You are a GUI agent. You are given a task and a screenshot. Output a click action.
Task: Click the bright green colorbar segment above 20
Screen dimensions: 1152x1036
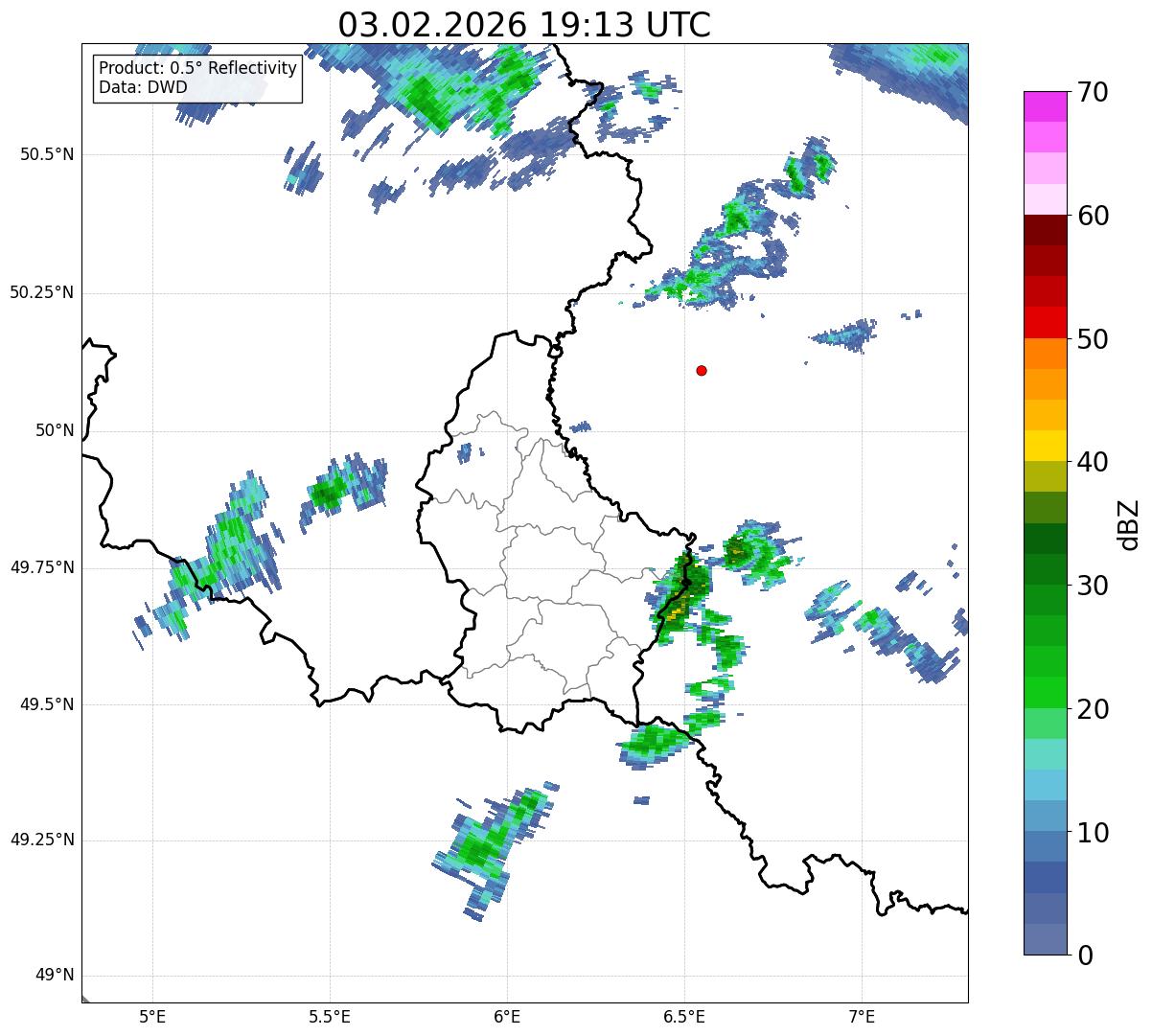pyautogui.click(x=1045, y=692)
